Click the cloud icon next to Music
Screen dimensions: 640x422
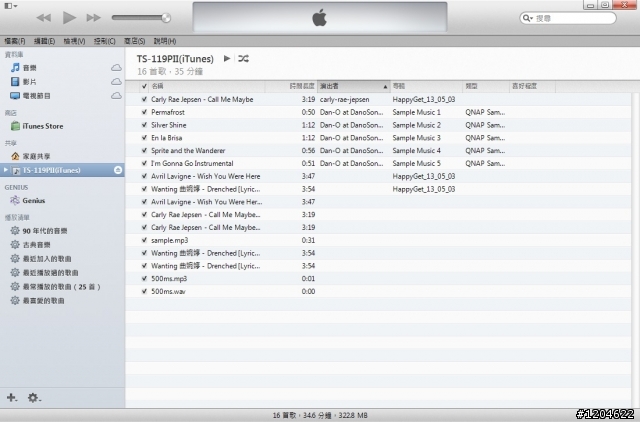pyautogui.click(x=116, y=68)
